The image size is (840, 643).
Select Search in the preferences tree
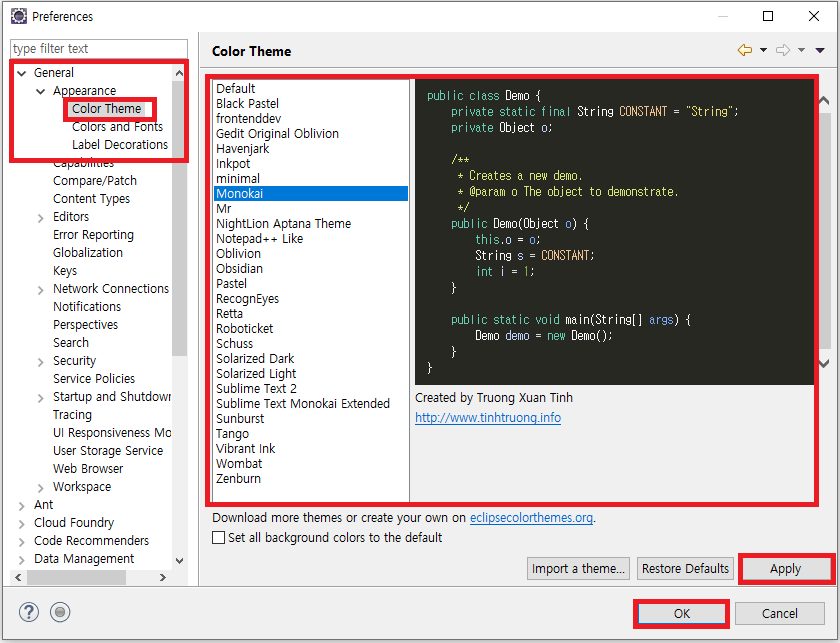pos(71,342)
